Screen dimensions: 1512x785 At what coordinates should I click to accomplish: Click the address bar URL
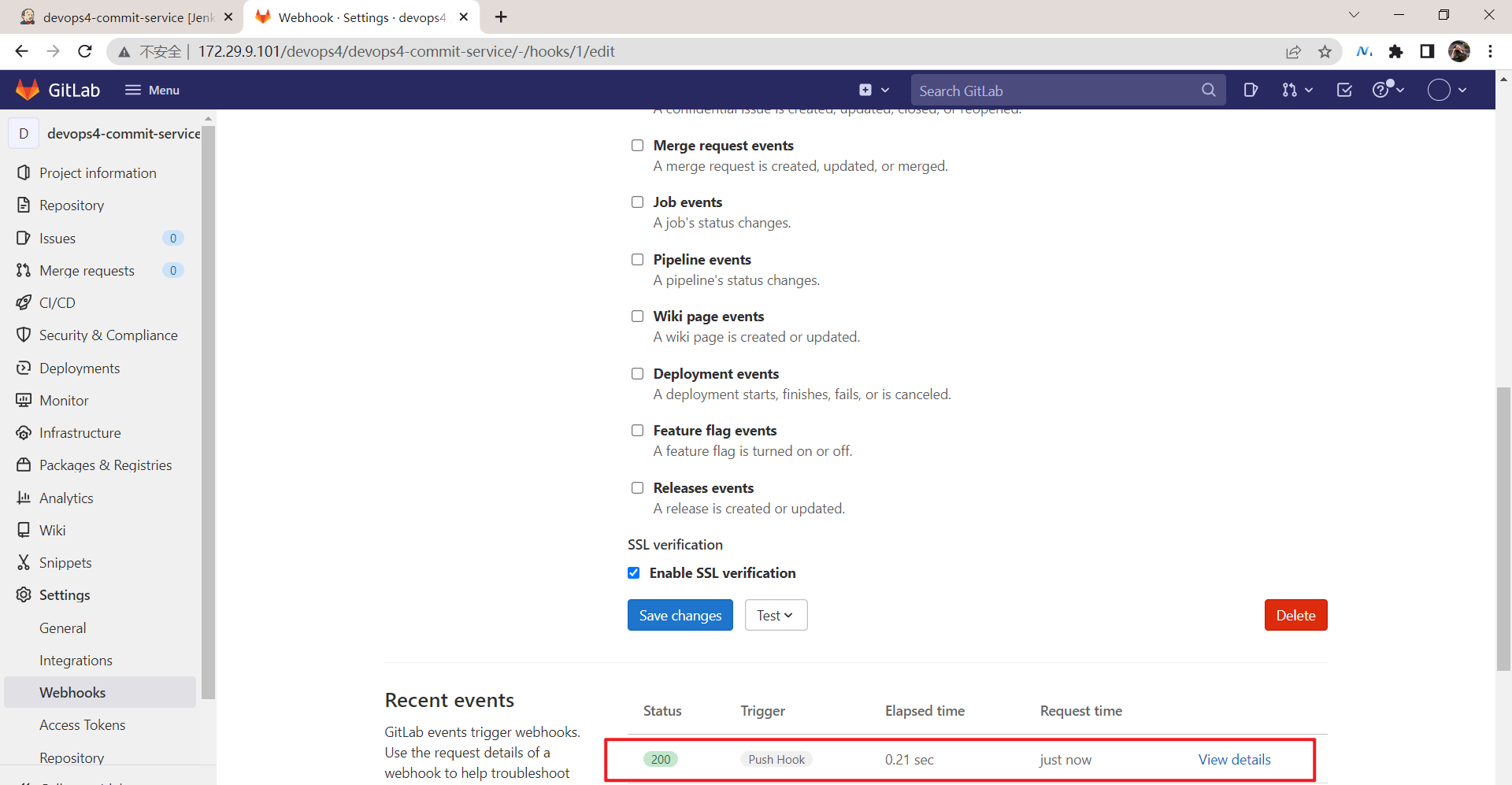coord(406,51)
